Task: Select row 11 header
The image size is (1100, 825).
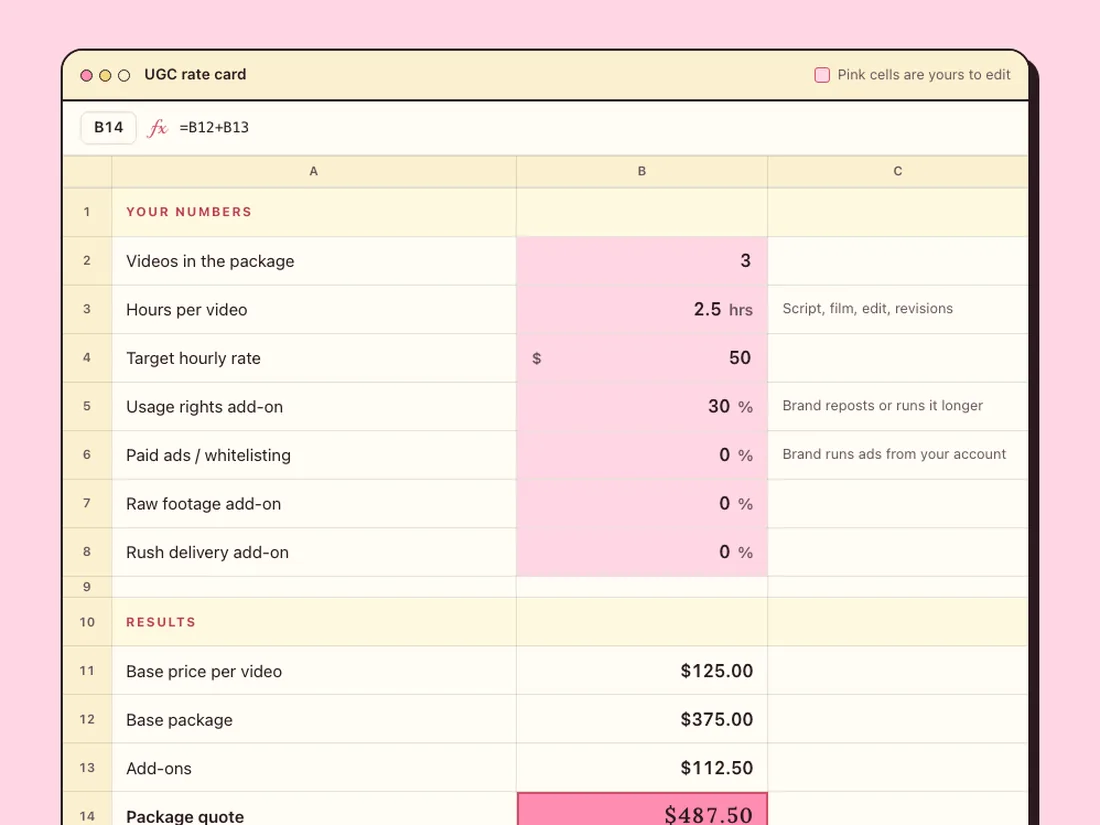Action: (87, 671)
